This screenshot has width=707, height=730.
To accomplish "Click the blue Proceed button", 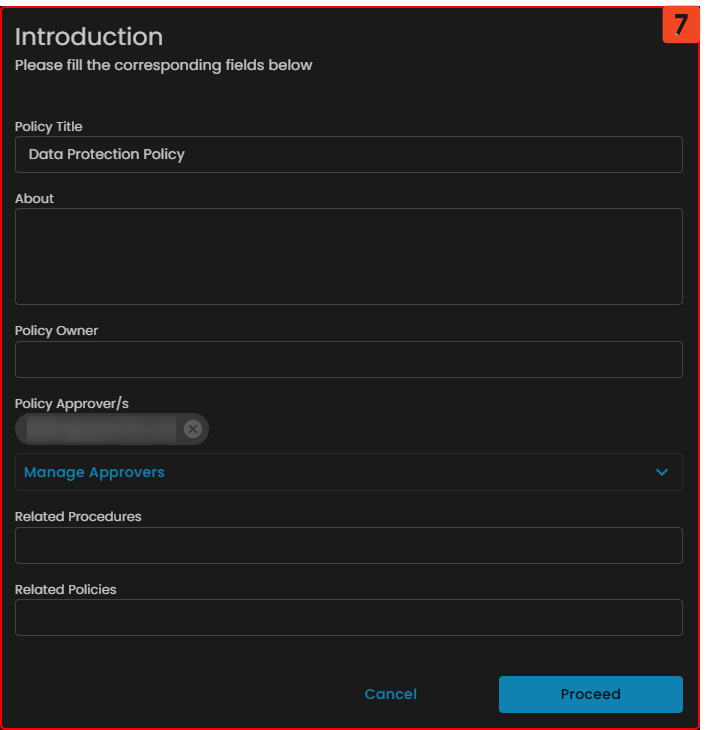I will pos(590,694).
